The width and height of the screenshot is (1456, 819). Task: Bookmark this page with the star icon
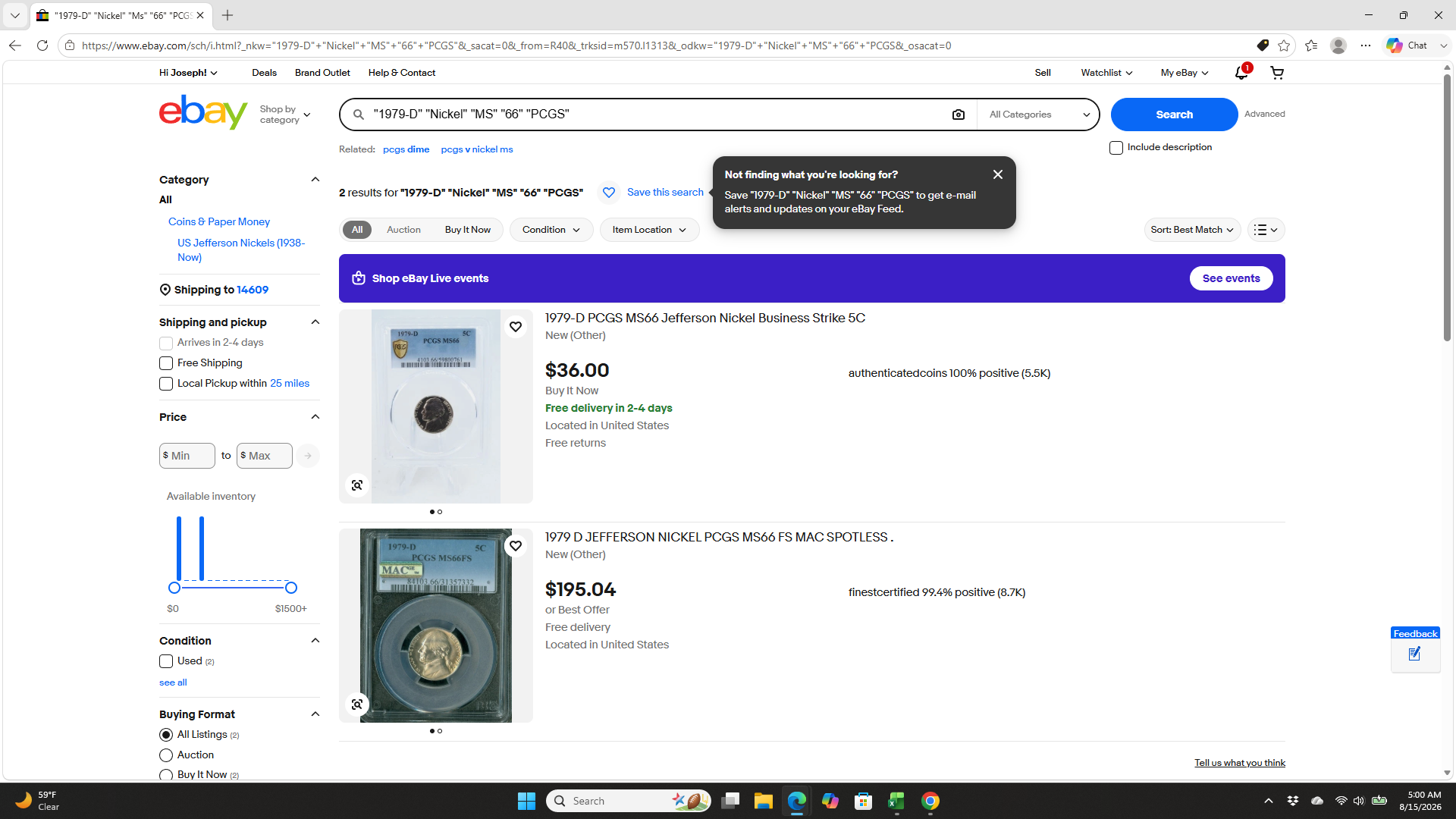tap(1284, 45)
